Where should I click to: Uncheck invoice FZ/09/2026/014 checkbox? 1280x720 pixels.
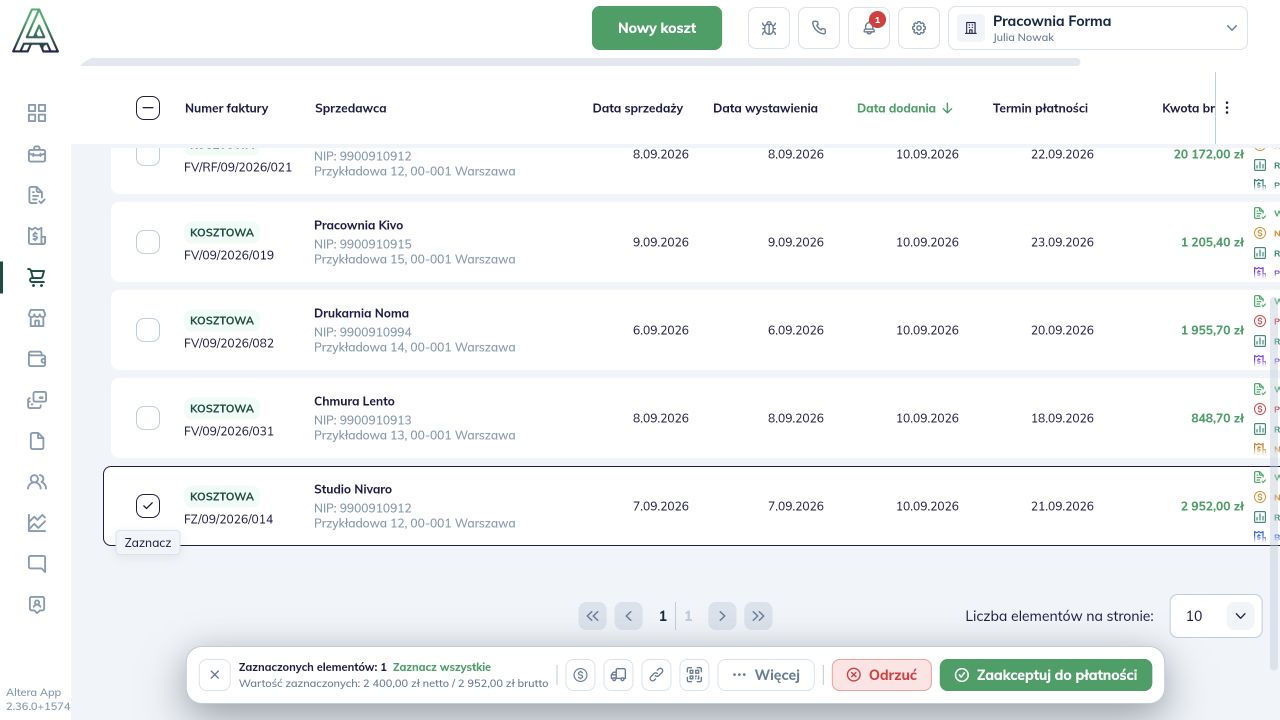tap(148, 506)
